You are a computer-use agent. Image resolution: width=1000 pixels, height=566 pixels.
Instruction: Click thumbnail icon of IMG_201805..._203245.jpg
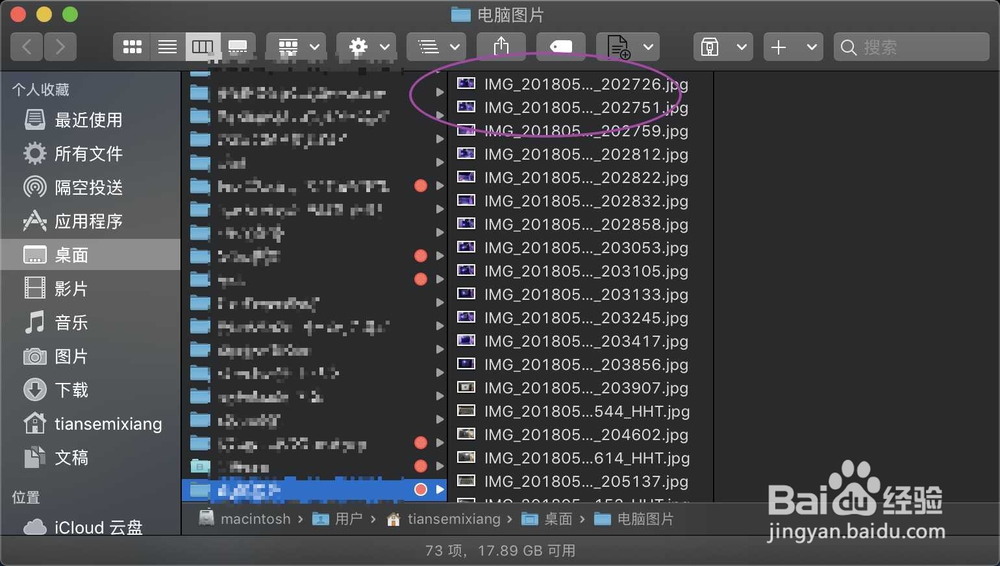click(466, 317)
